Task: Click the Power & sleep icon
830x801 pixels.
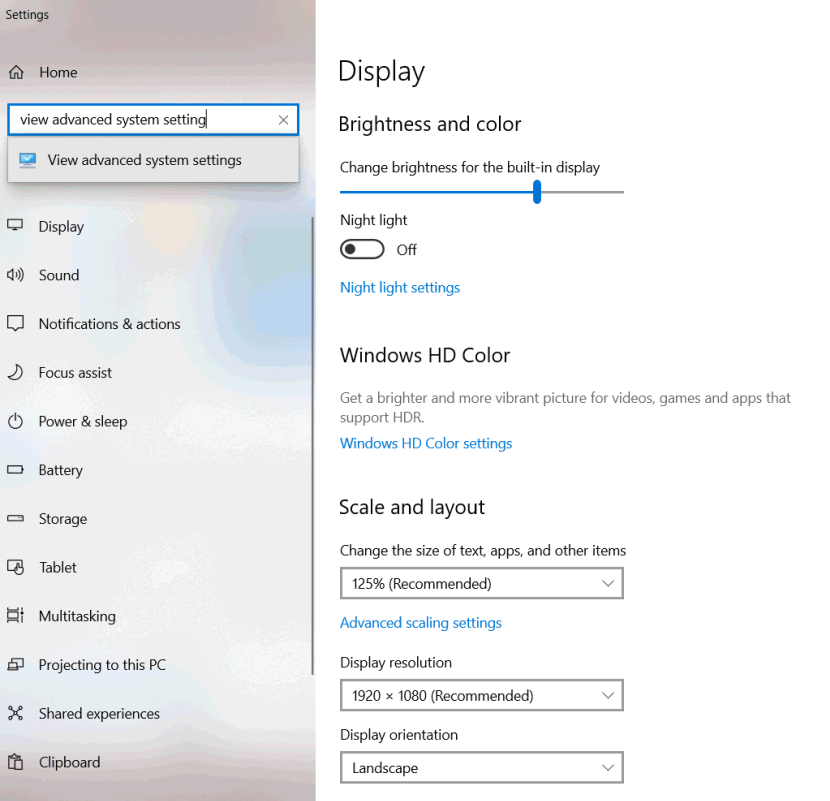Action: point(16,421)
